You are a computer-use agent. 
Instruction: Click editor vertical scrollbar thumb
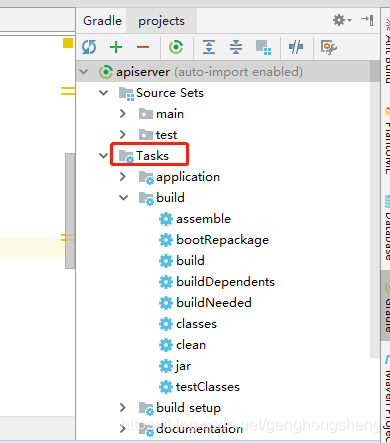coord(70,211)
